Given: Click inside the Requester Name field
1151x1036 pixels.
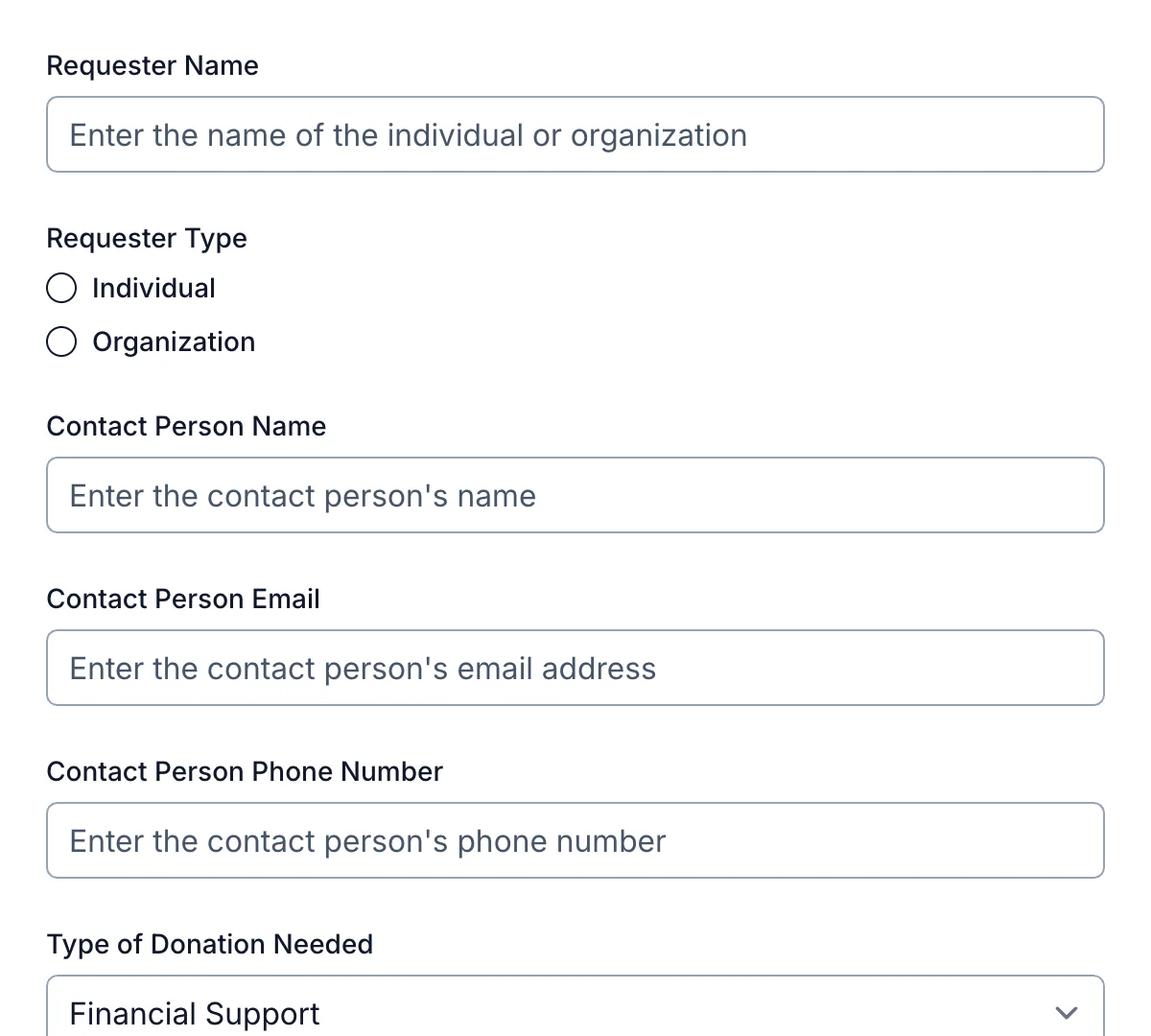Looking at the screenshot, I should [x=575, y=134].
